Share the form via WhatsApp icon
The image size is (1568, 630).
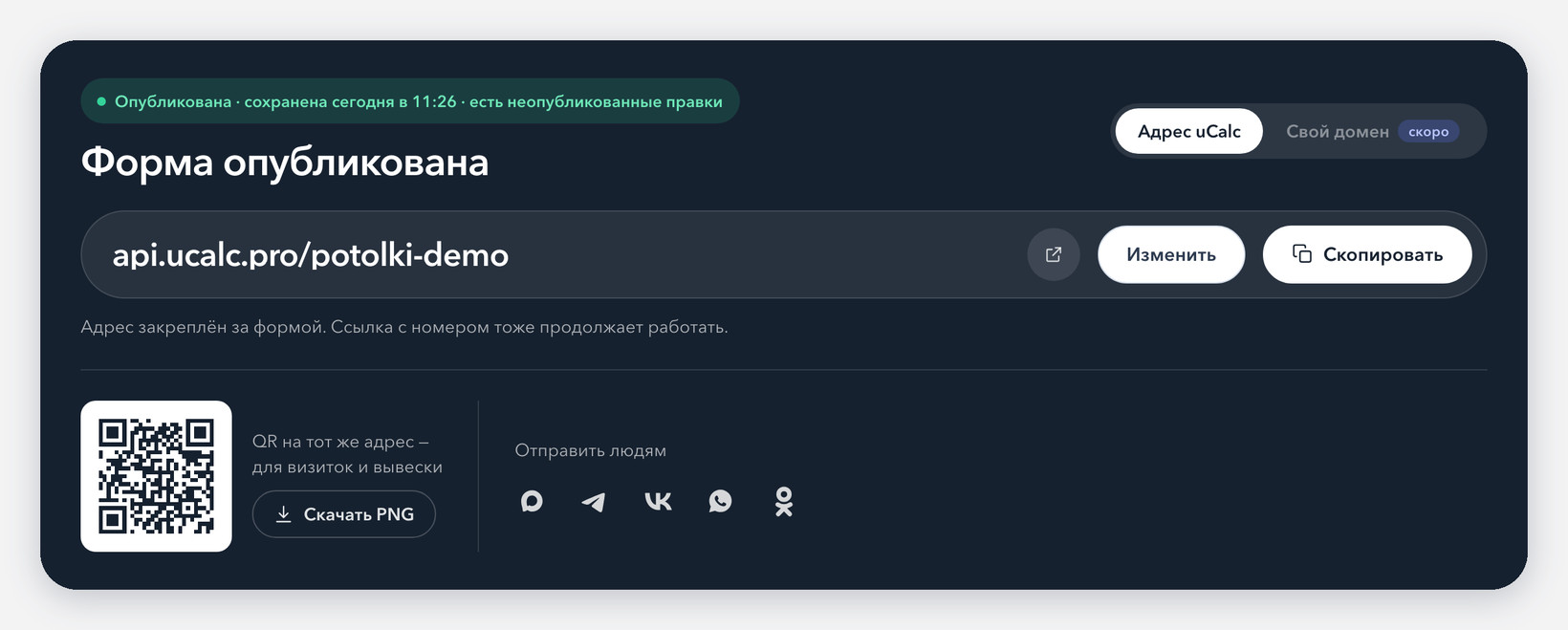click(x=720, y=501)
